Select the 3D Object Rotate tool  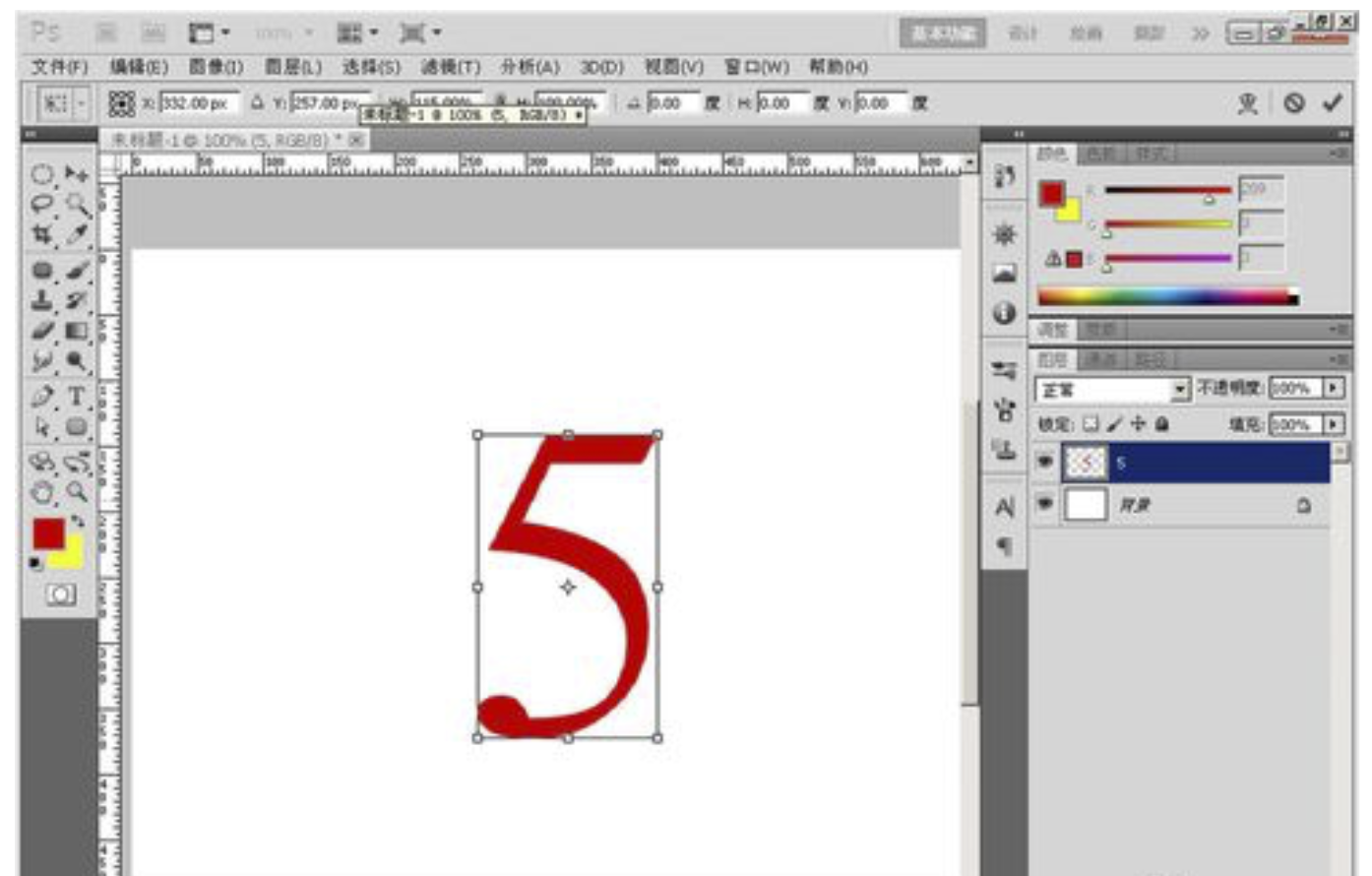tap(42, 462)
